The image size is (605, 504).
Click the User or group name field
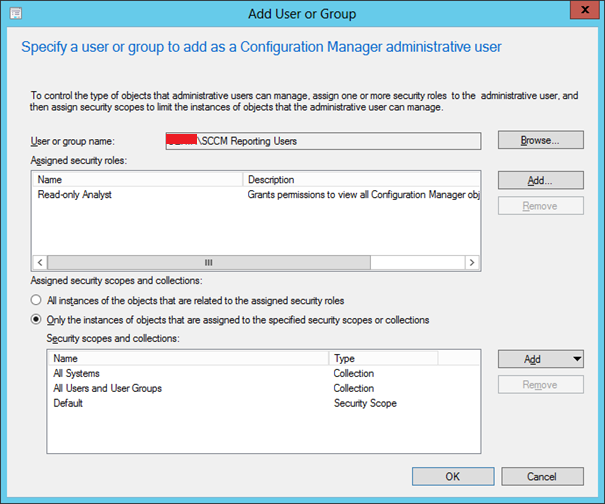tap(323, 141)
